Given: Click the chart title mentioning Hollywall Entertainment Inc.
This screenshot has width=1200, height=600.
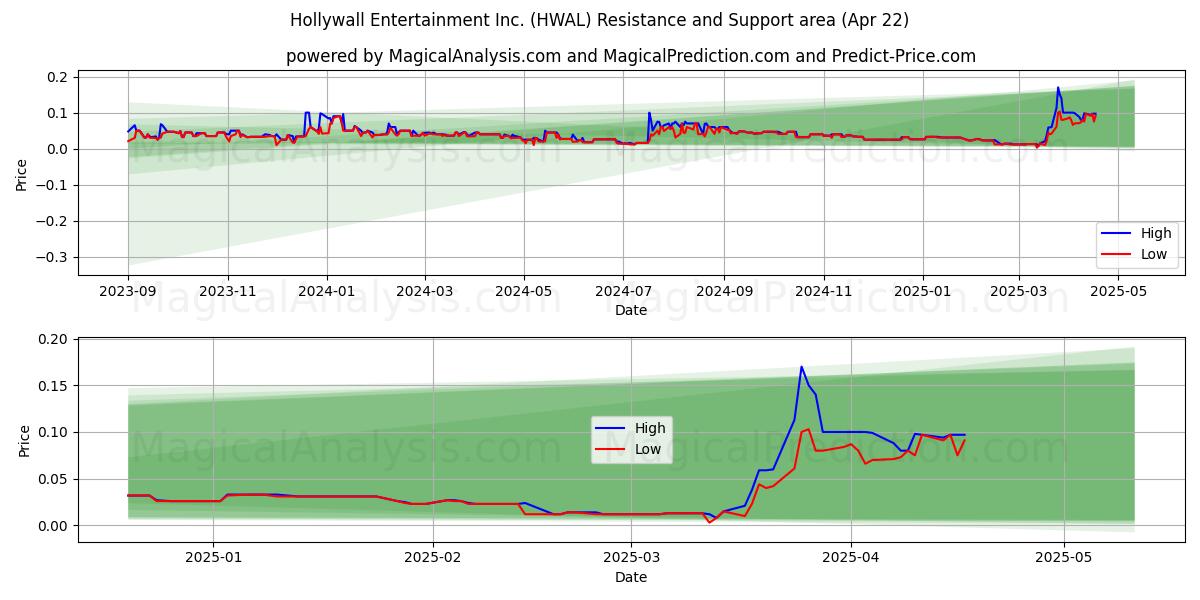Looking at the screenshot, I should (600, 20).
